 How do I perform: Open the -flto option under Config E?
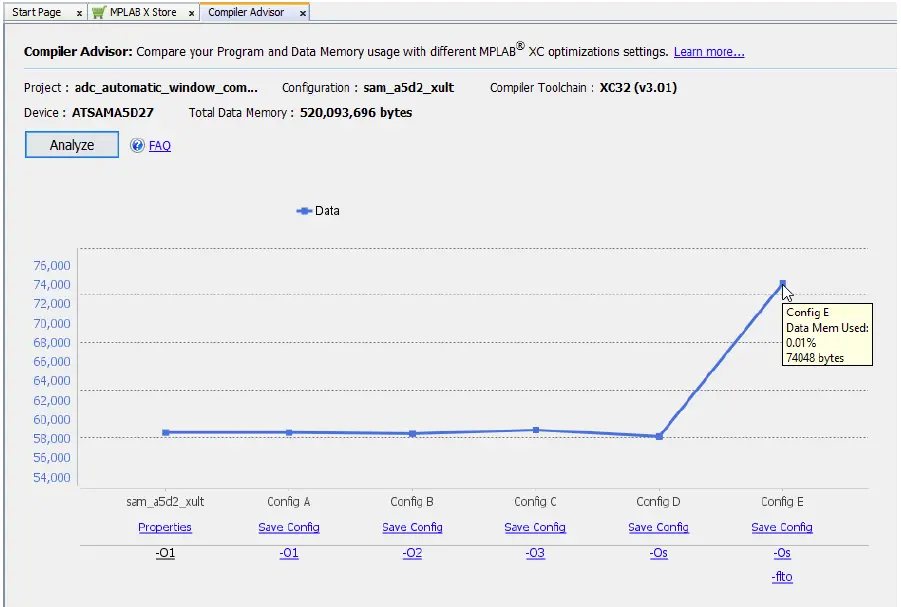point(782,577)
